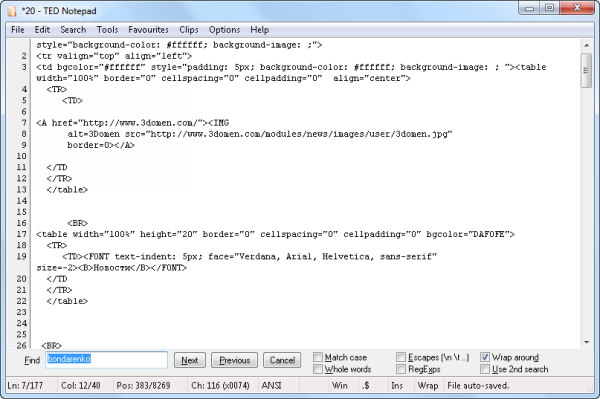Open the Tools menu
The width and height of the screenshot is (600, 399).
[107, 30]
